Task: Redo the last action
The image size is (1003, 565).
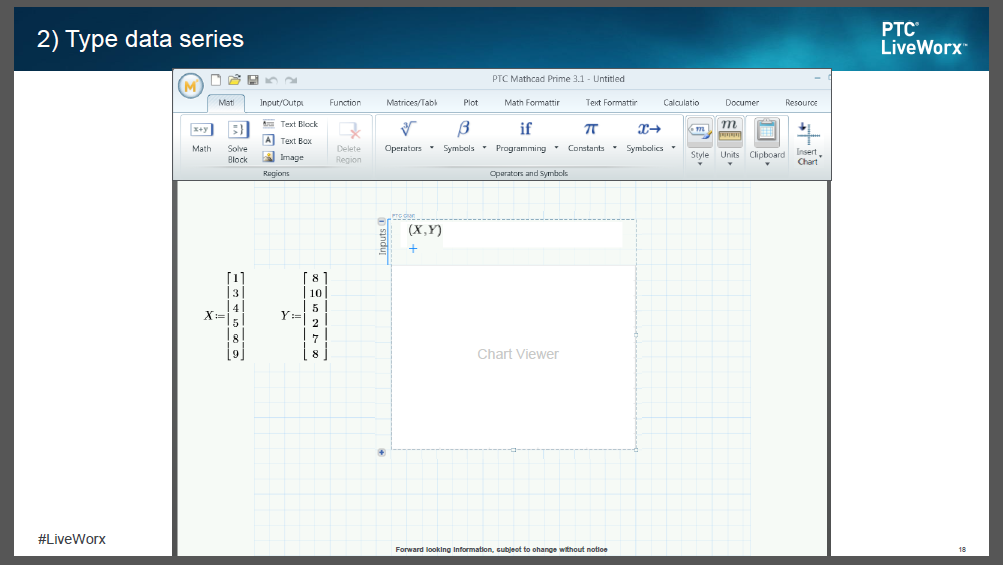Action: click(x=291, y=80)
